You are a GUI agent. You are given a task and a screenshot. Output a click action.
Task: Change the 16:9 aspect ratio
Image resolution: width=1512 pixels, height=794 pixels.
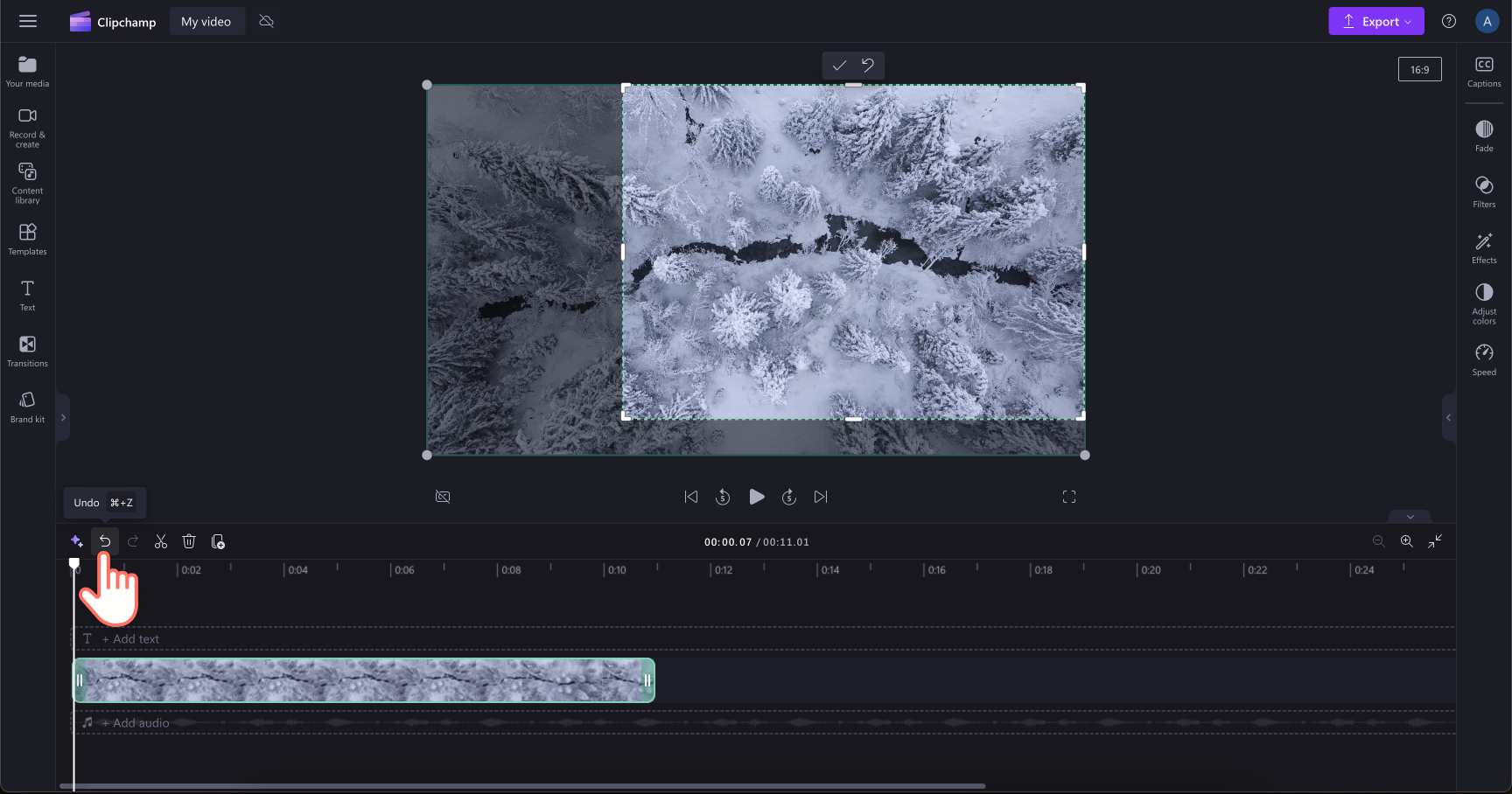[1419, 69]
